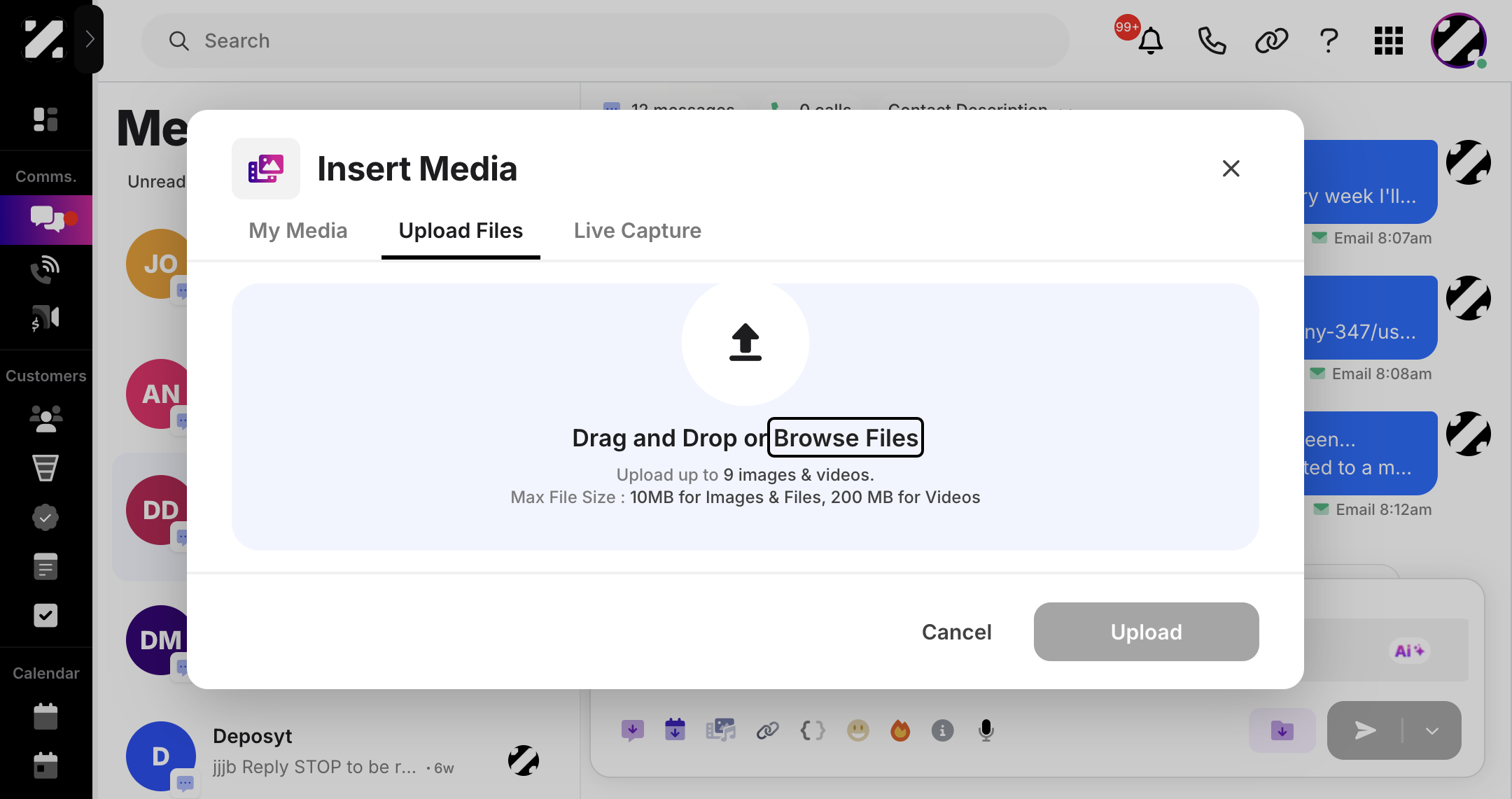Open the user profile avatar
The image size is (1512, 799).
(x=1459, y=41)
